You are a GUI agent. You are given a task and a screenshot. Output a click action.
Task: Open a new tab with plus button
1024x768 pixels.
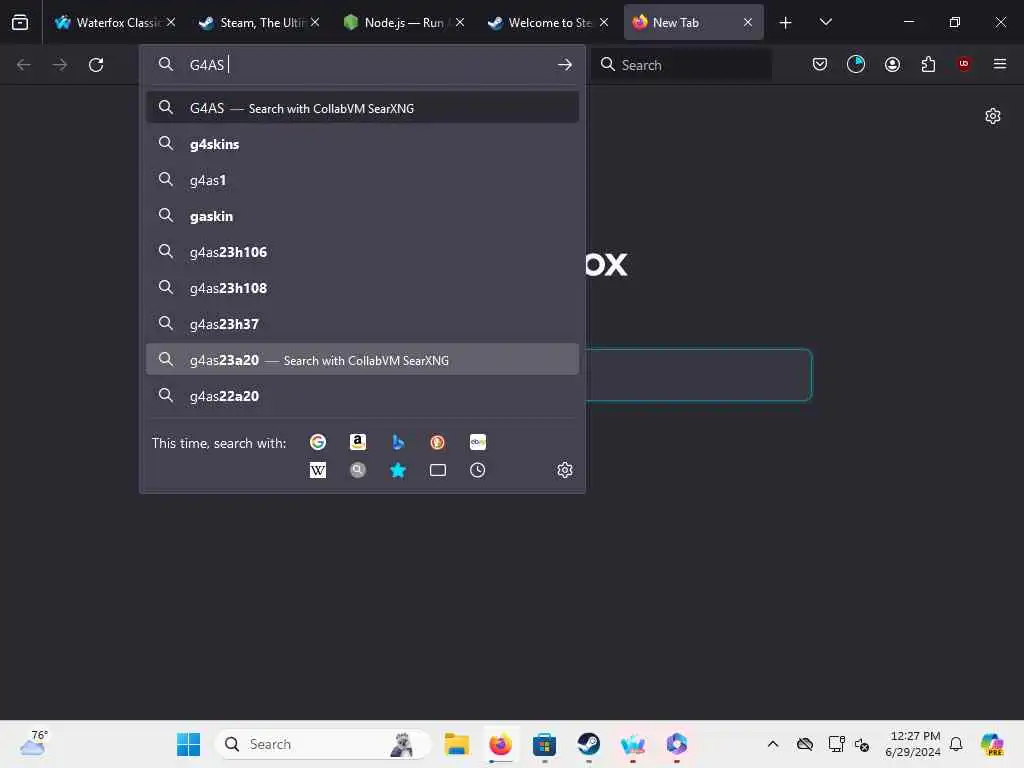pyautogui.click(x=786, y=23)
